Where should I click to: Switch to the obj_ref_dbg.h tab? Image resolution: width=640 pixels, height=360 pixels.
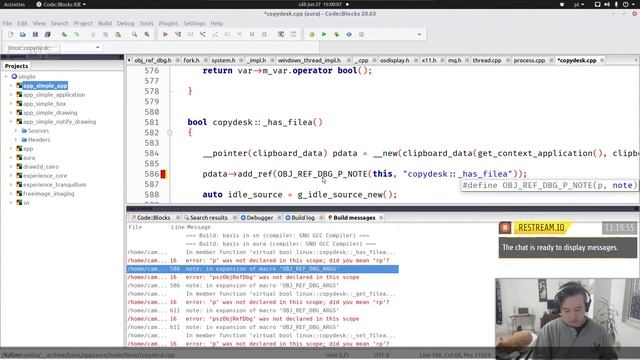pyautogui.click(x=153, y=60)
